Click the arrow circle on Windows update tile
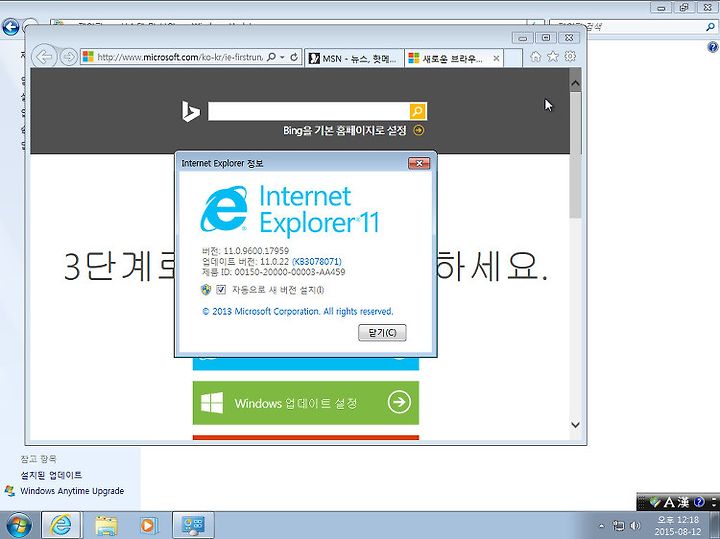 pos(399,402)
